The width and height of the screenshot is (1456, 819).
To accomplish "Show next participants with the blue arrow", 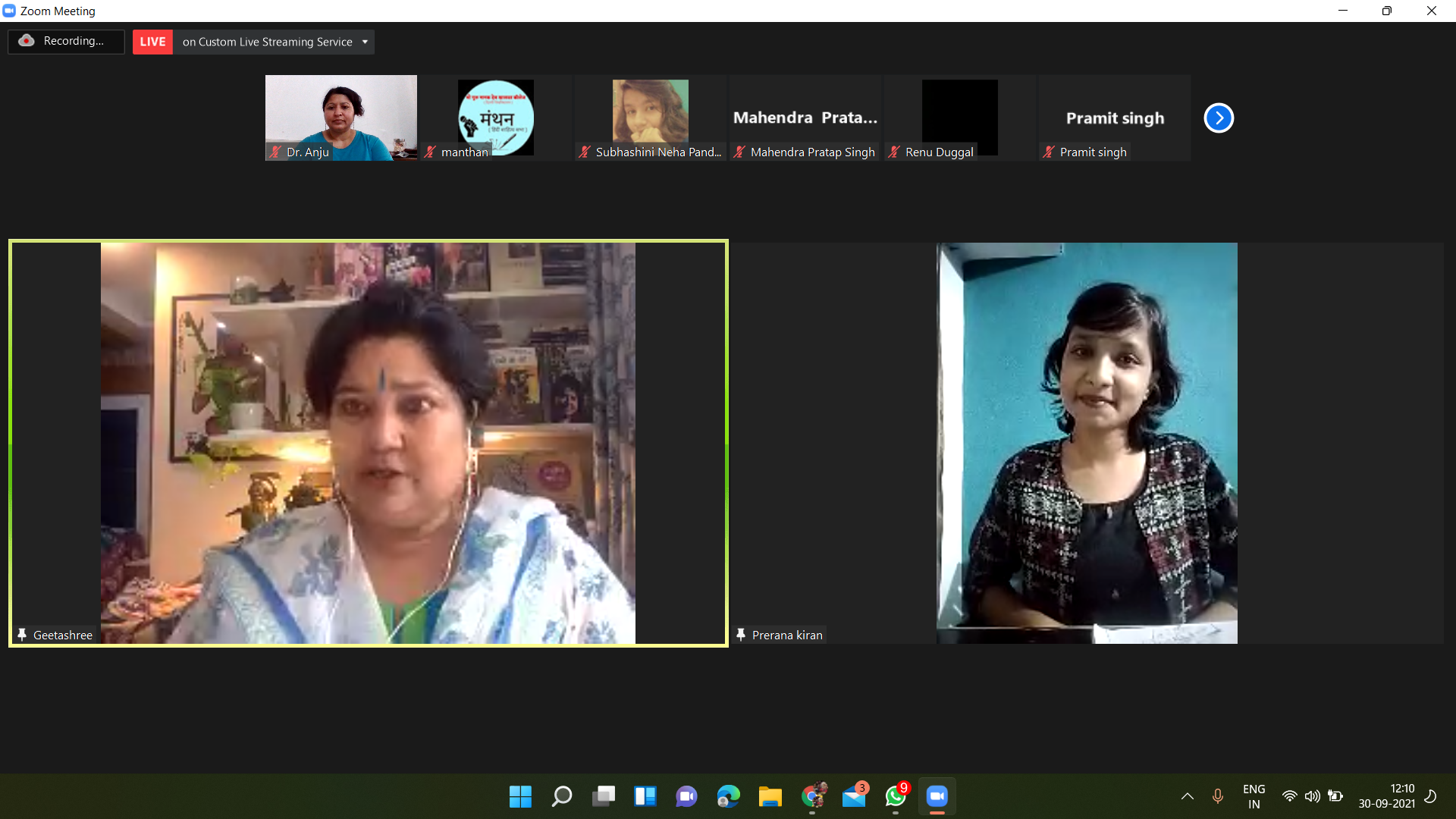I will 1219,118.
